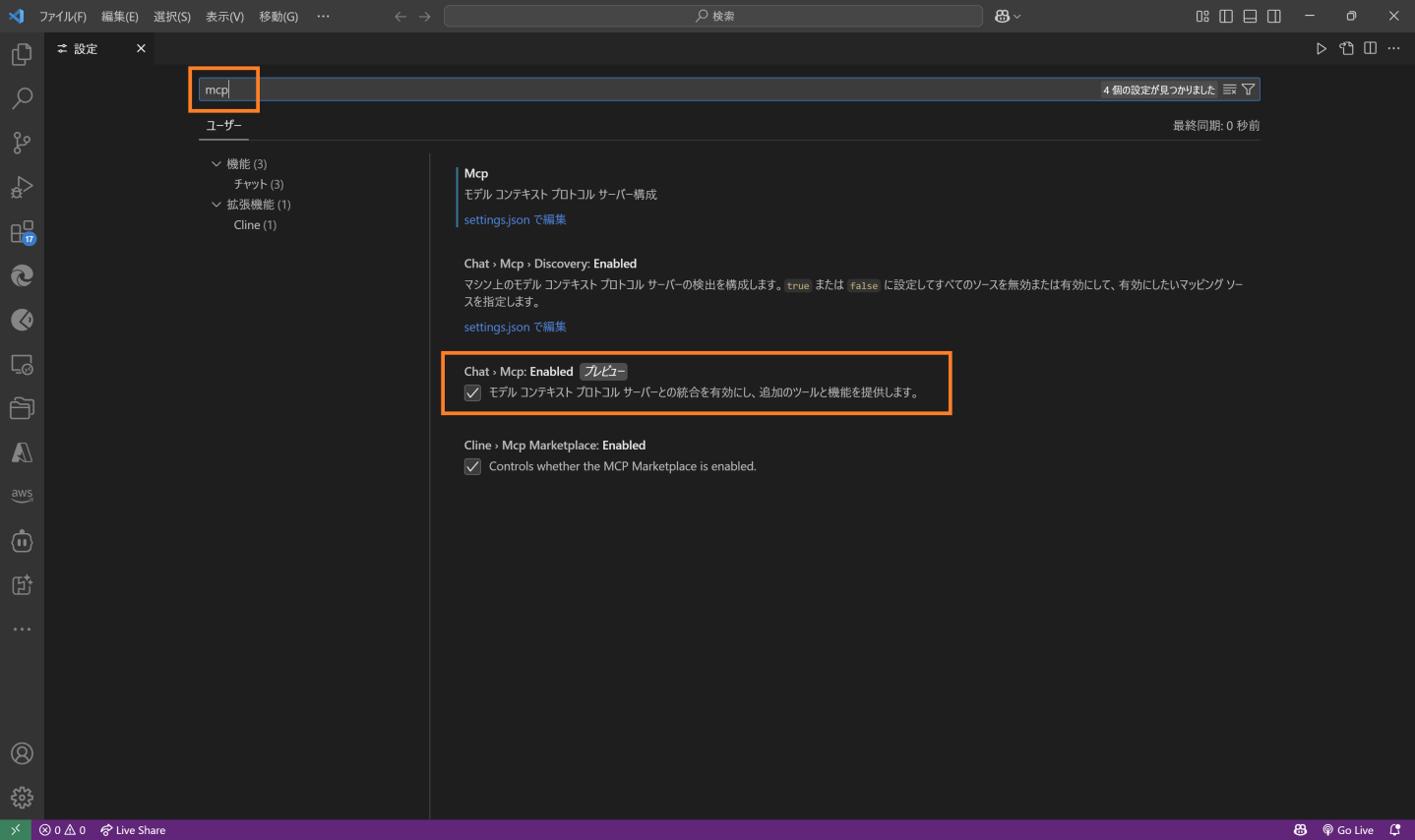This screenshot has height=840, width=1415.
Task: Collapse the 拡張機能 (1) tree section
Action: click(216, 205)
